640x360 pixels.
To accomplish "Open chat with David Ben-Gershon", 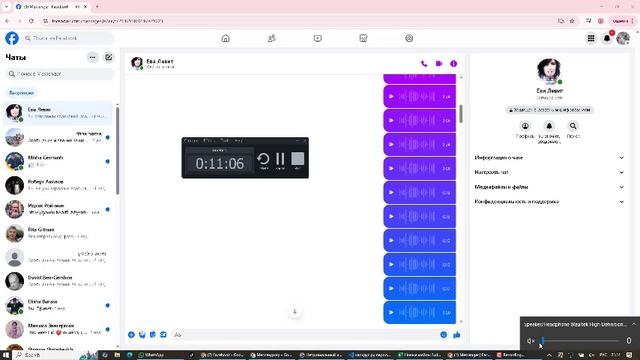I will click(x=58, y=281).
